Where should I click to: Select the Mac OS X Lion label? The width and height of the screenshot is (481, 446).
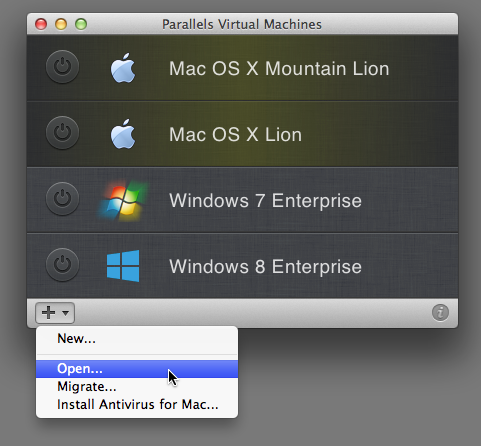(x=235, y=135)
